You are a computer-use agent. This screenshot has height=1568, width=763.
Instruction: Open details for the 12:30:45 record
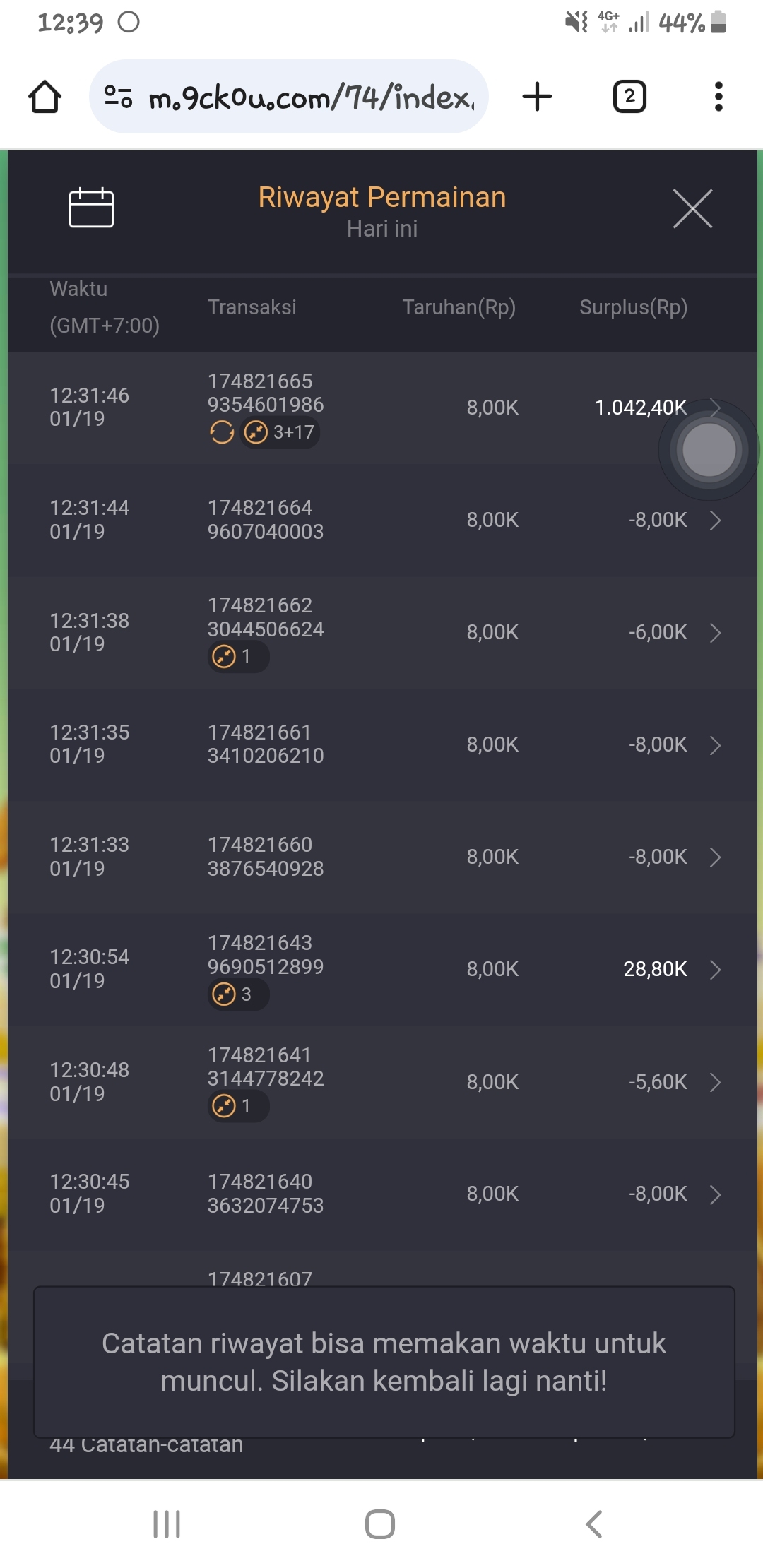[x=715, y=1194]
